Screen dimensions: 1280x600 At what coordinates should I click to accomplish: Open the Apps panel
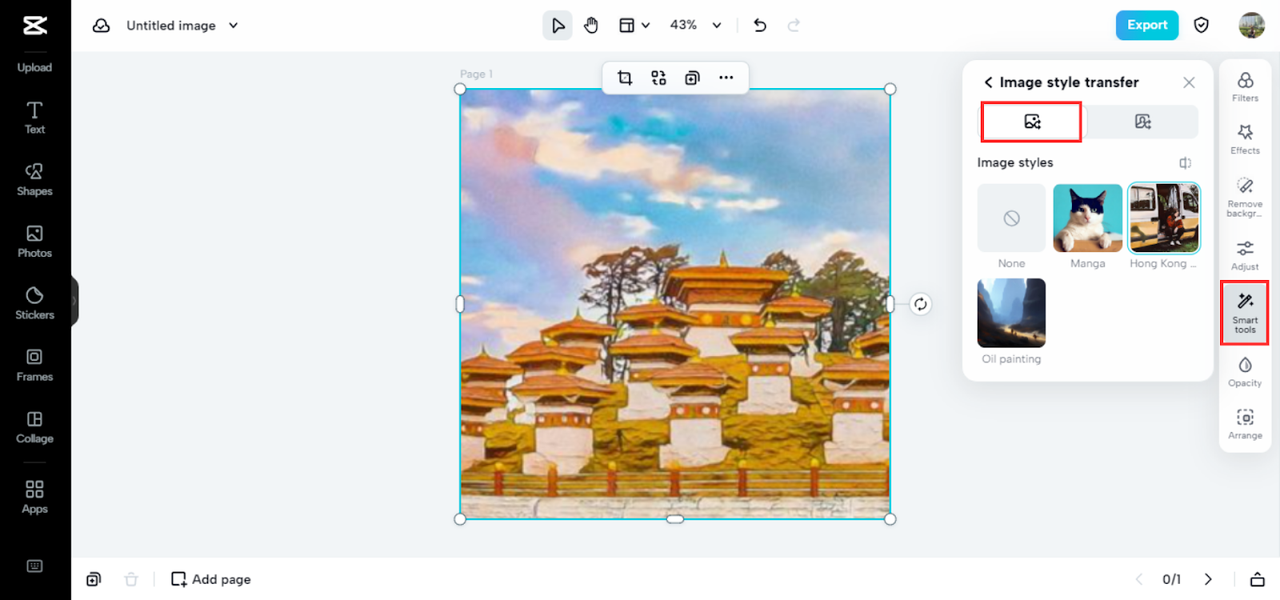click(x=35, y=497)
